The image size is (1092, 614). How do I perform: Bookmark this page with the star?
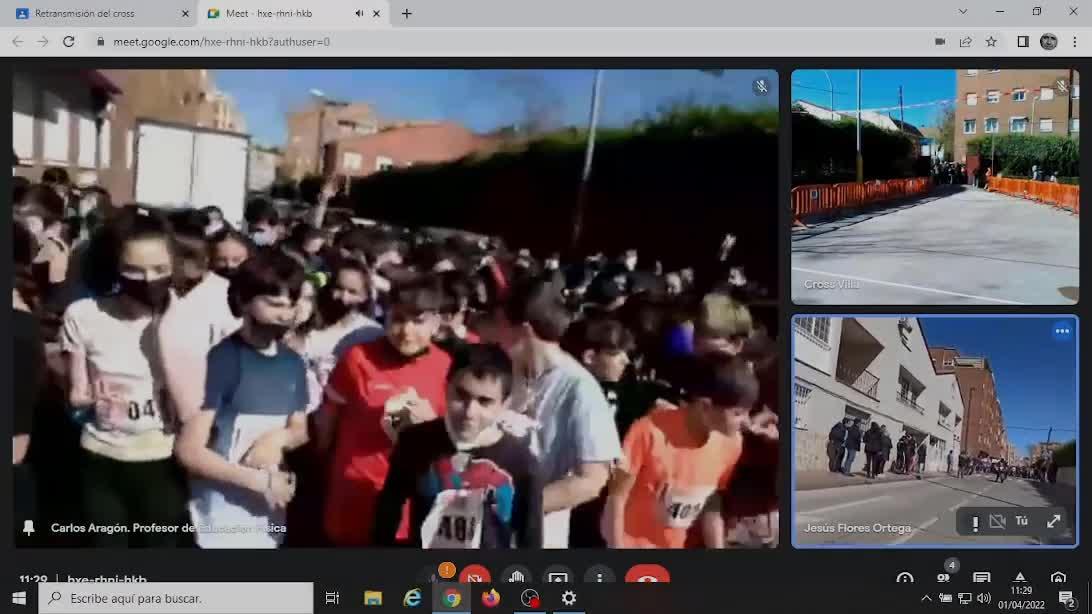point(991,42)
